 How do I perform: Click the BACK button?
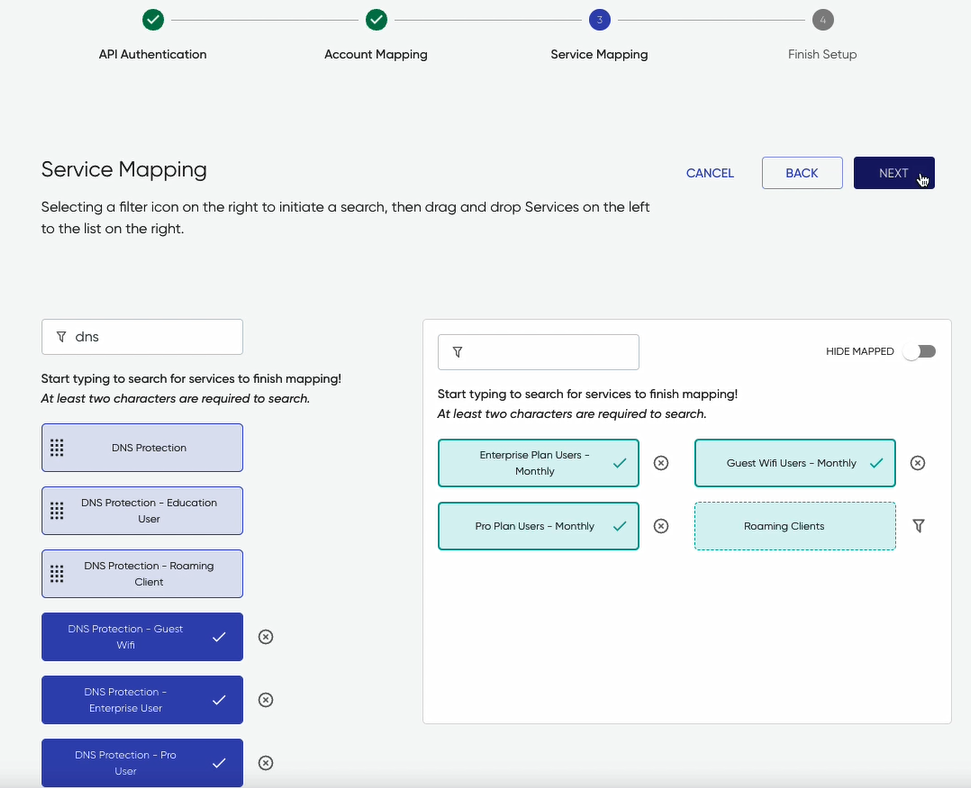[x=802, y=172]
